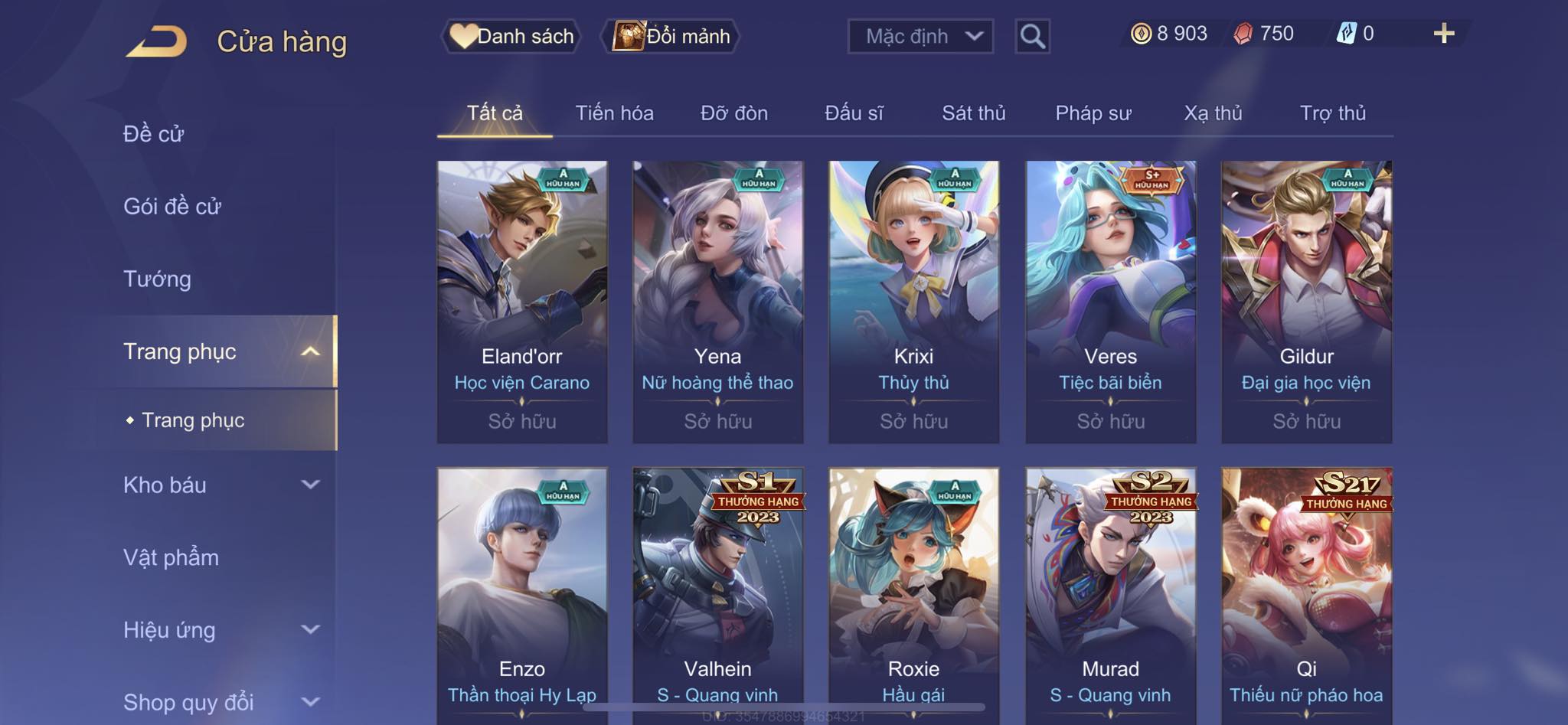Open the Mặc định sort dropdown
This screenshot has height=725, width=1568.
click(920, 36)
